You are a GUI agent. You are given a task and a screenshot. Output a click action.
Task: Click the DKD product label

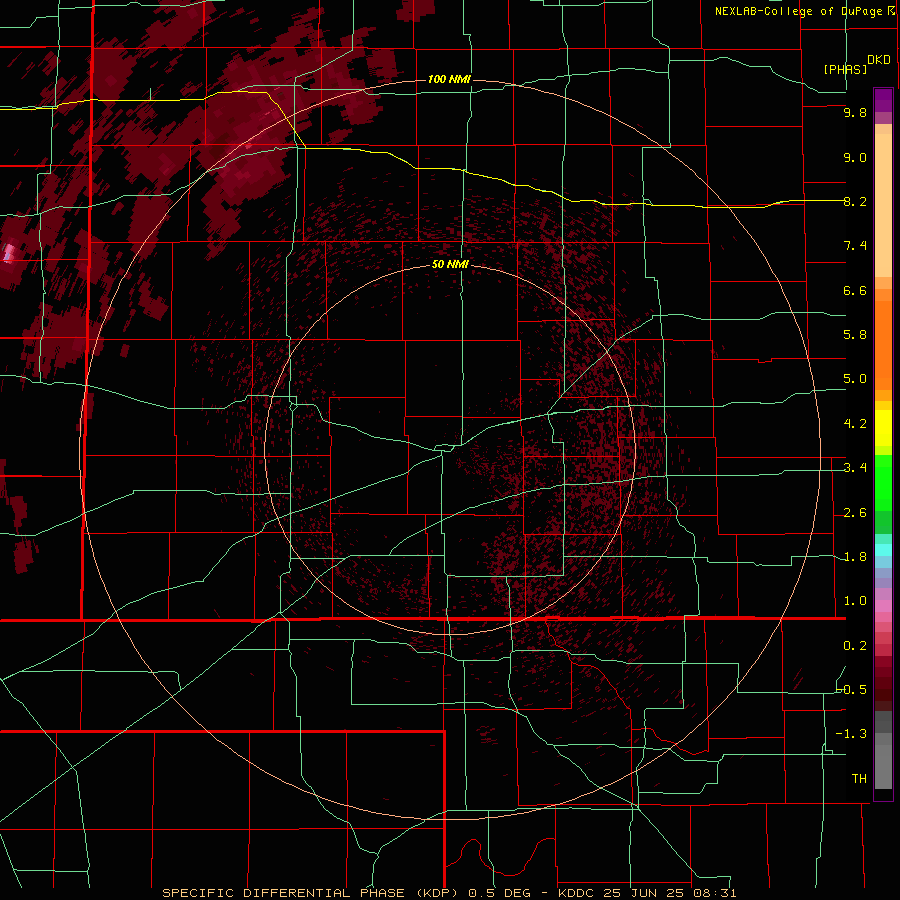[879, 59]
